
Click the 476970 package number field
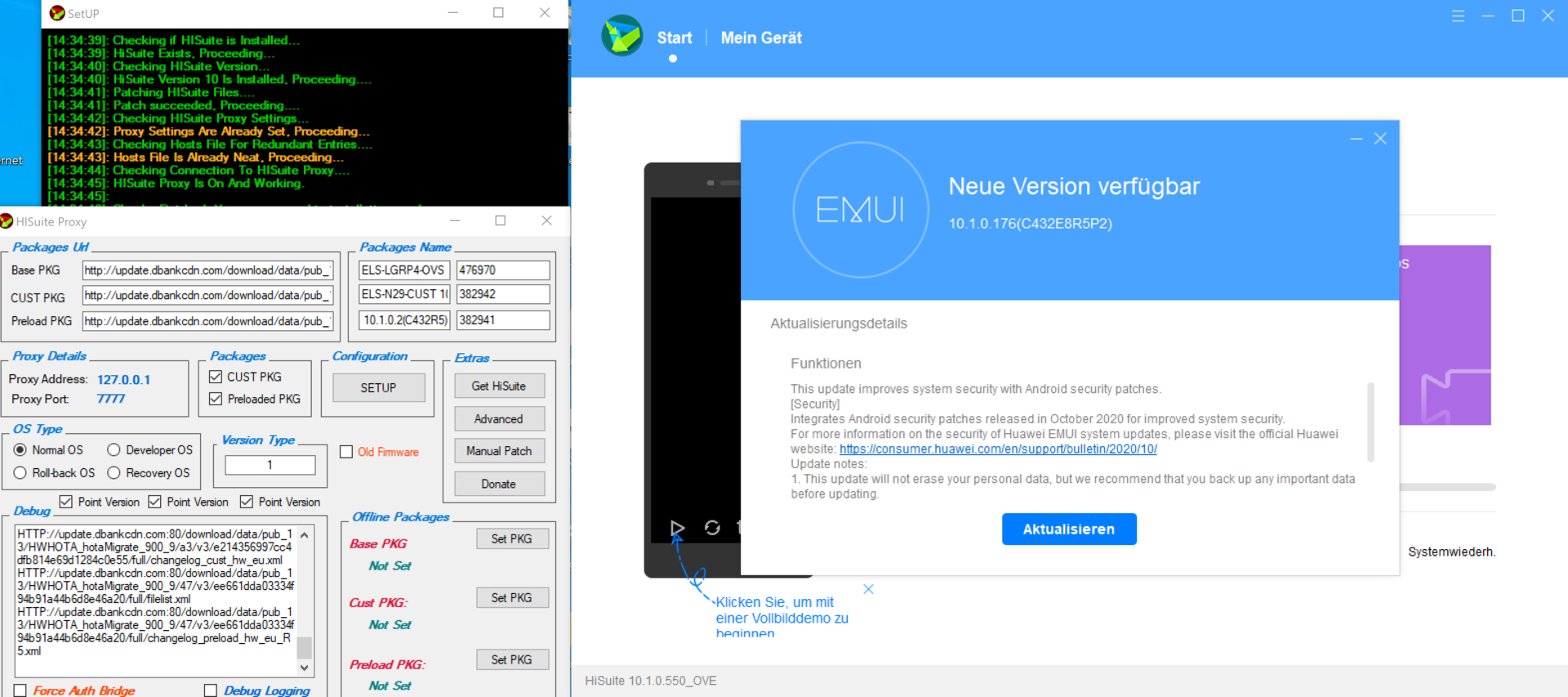coord(503,270)
